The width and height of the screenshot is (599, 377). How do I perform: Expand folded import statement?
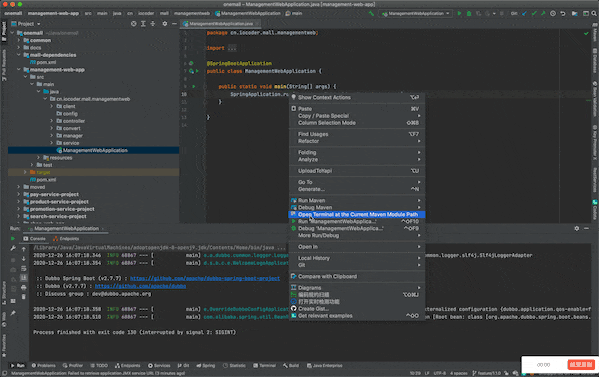pos(232,48)
